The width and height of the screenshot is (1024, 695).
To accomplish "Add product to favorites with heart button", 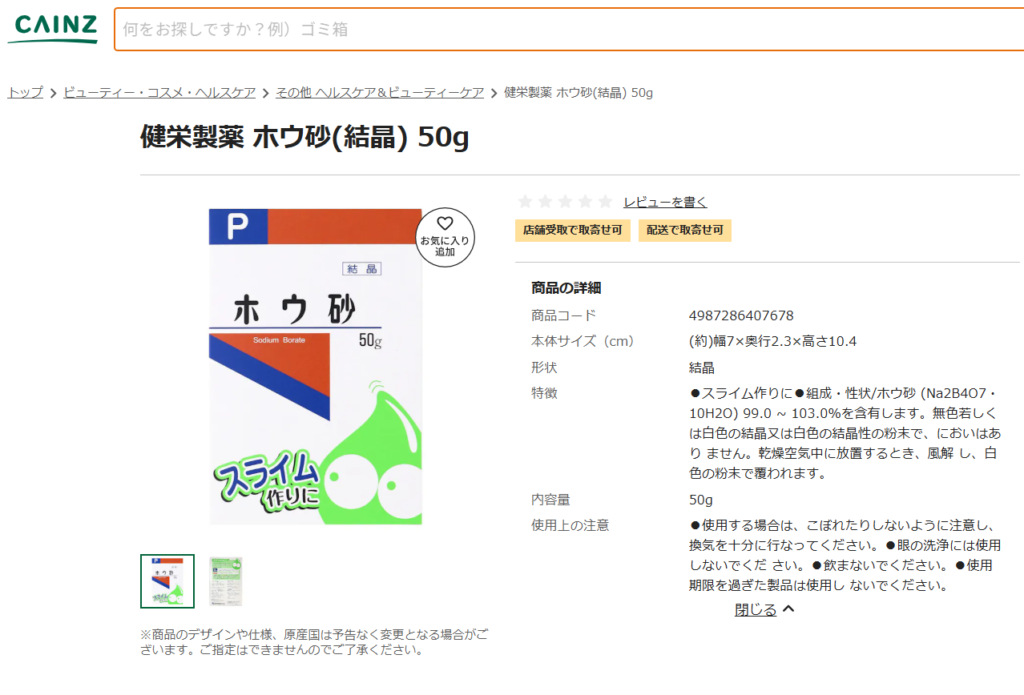I will click(x=445, y=237).
